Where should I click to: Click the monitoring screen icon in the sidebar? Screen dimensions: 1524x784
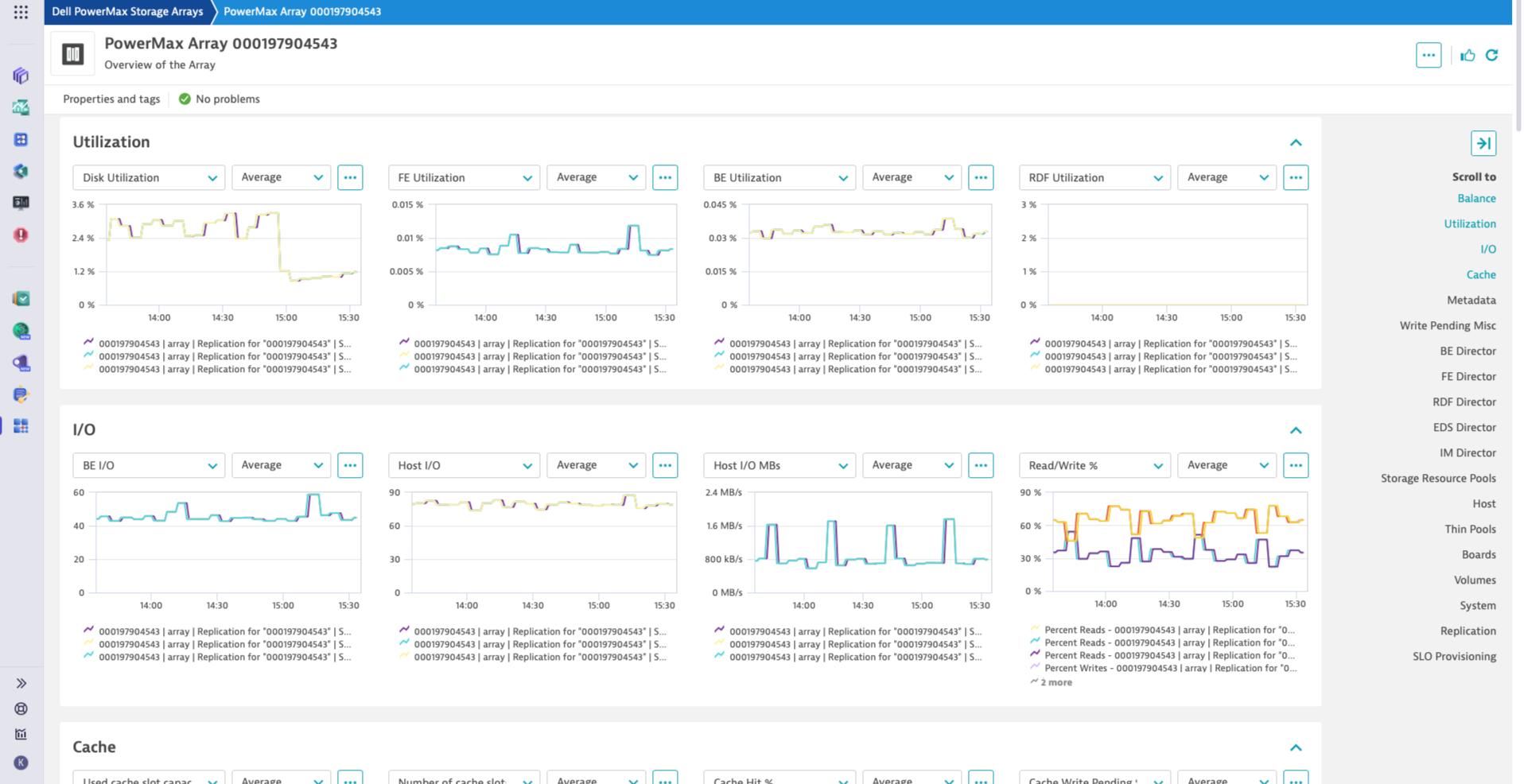20,202
